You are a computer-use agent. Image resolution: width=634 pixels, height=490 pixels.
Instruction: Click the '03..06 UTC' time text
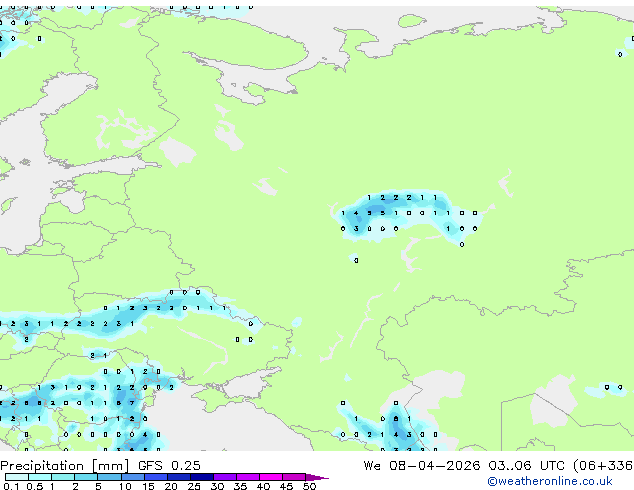(x=526, y=465)
